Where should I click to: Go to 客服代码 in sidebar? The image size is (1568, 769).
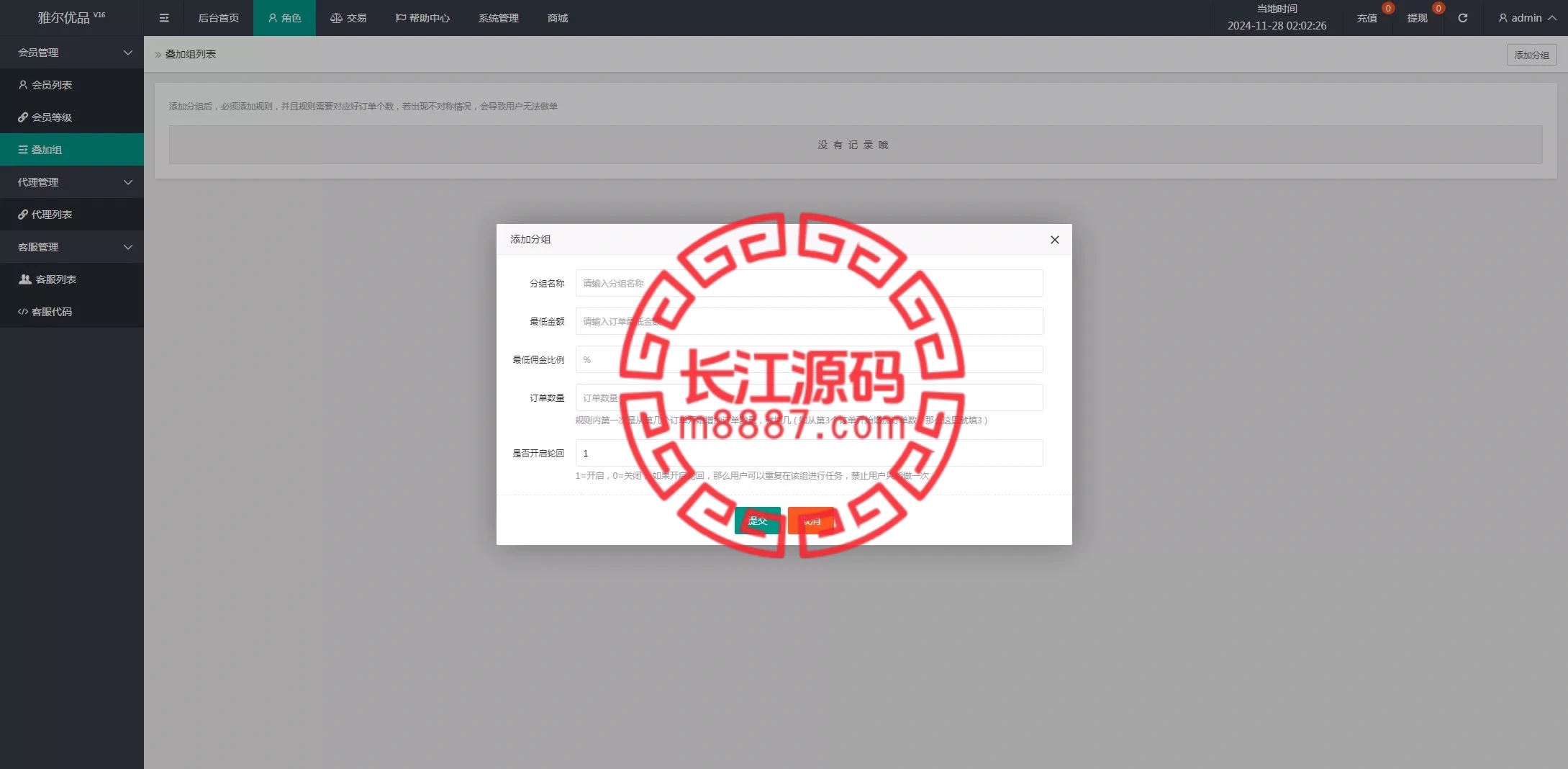point(72,312)
